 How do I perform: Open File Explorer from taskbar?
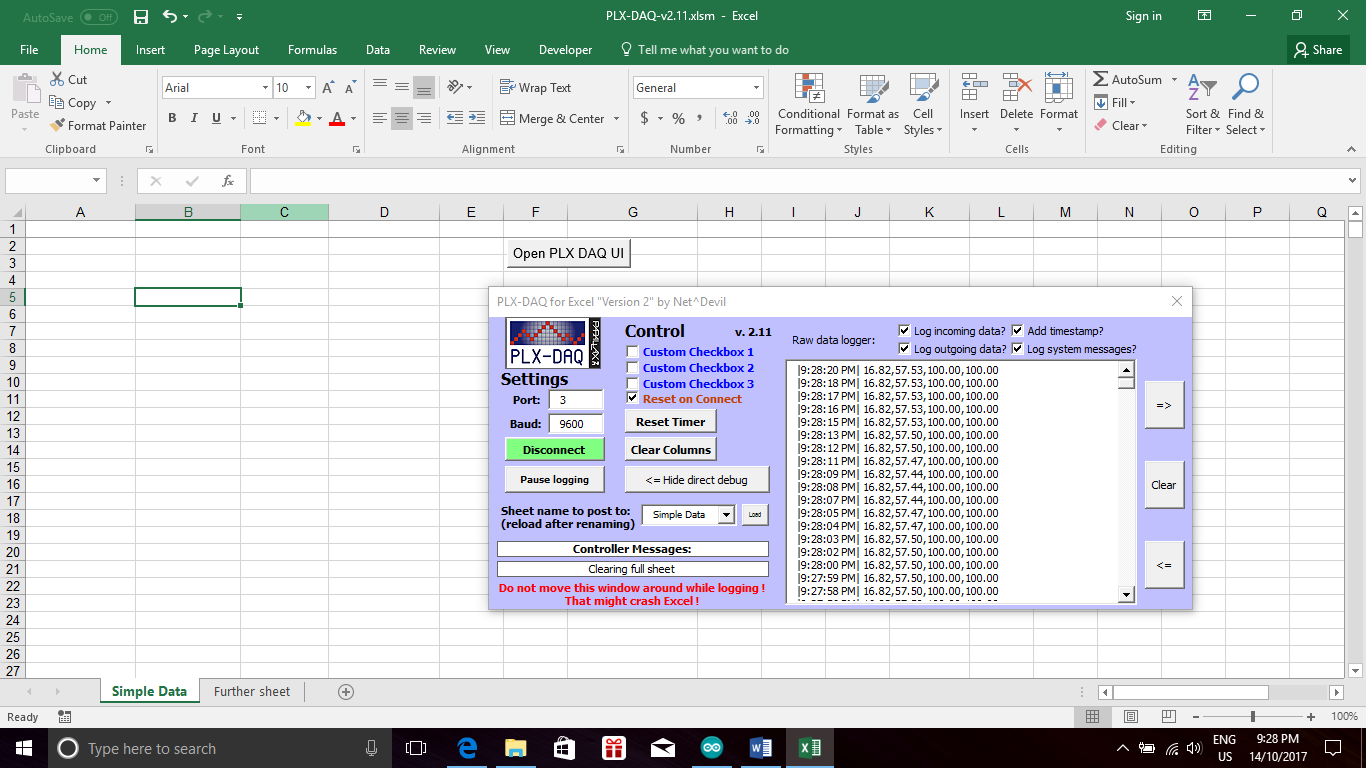pos(515,748)
